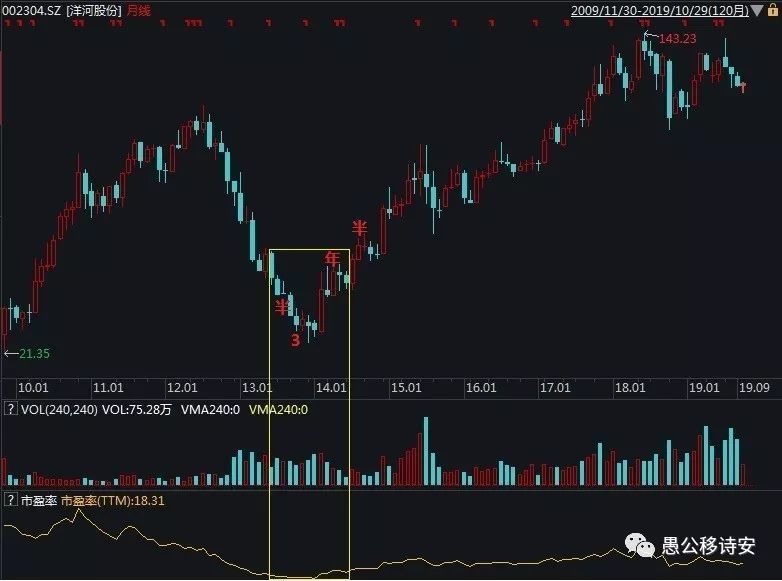The image size is (782, 581).
Task: Click the 愚公移诗安 watermark text
Action: (708, 546)
